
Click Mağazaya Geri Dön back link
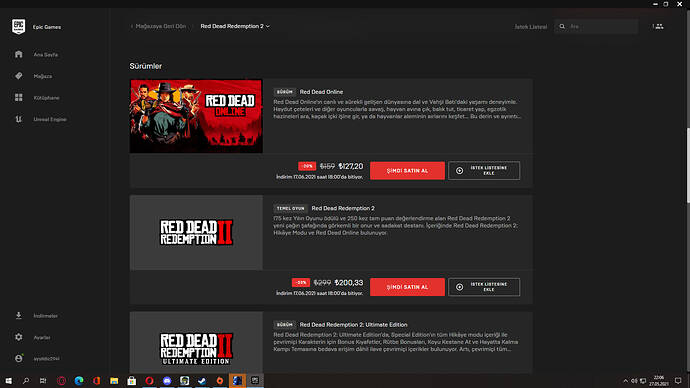click(x=158, y=26)
